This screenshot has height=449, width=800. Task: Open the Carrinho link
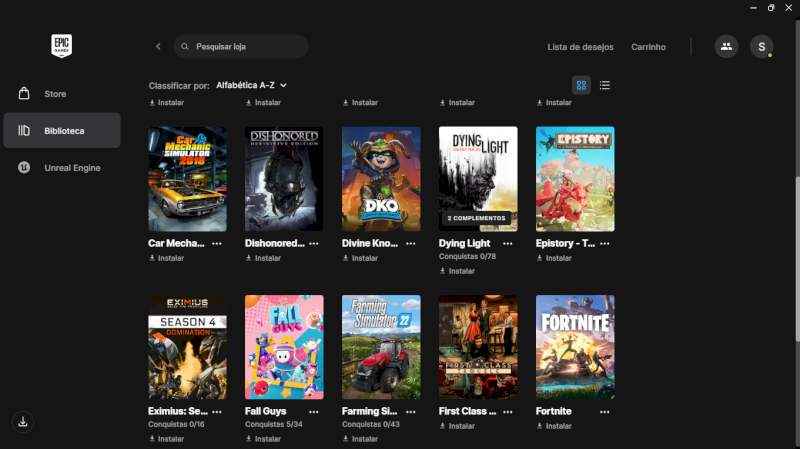(x=648, y=47)
